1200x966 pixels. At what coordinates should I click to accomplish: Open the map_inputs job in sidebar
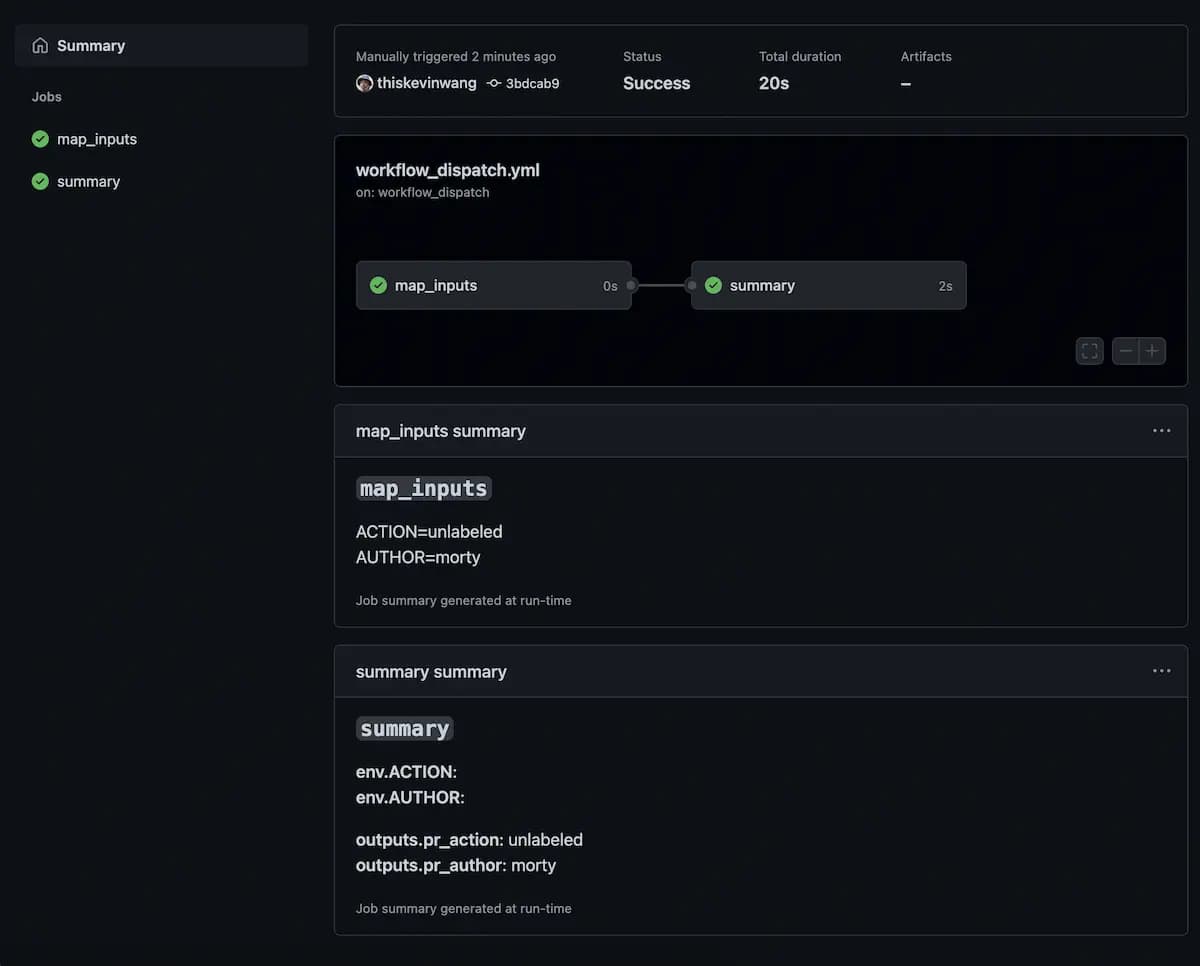coord(97,139)
